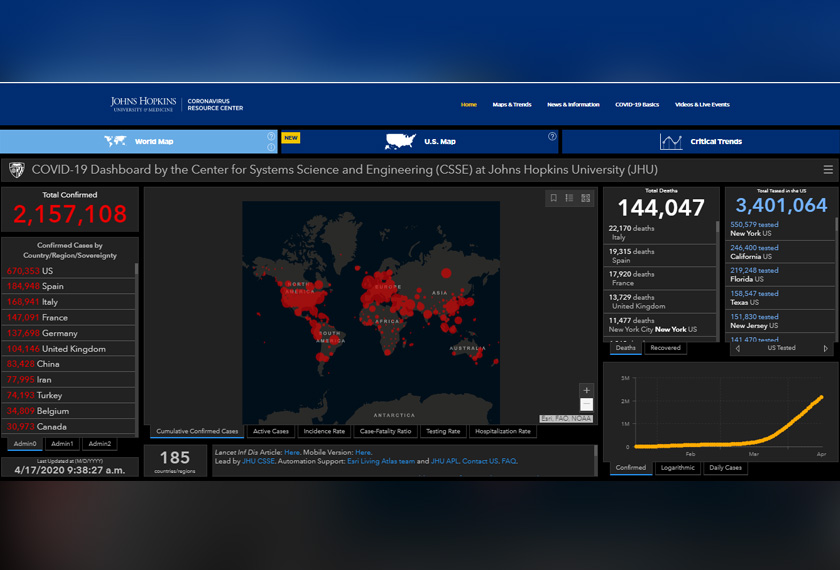Open the JHU CSSE link
The image size is (840, 570).
pyautogui.click(x=258, y=461)
